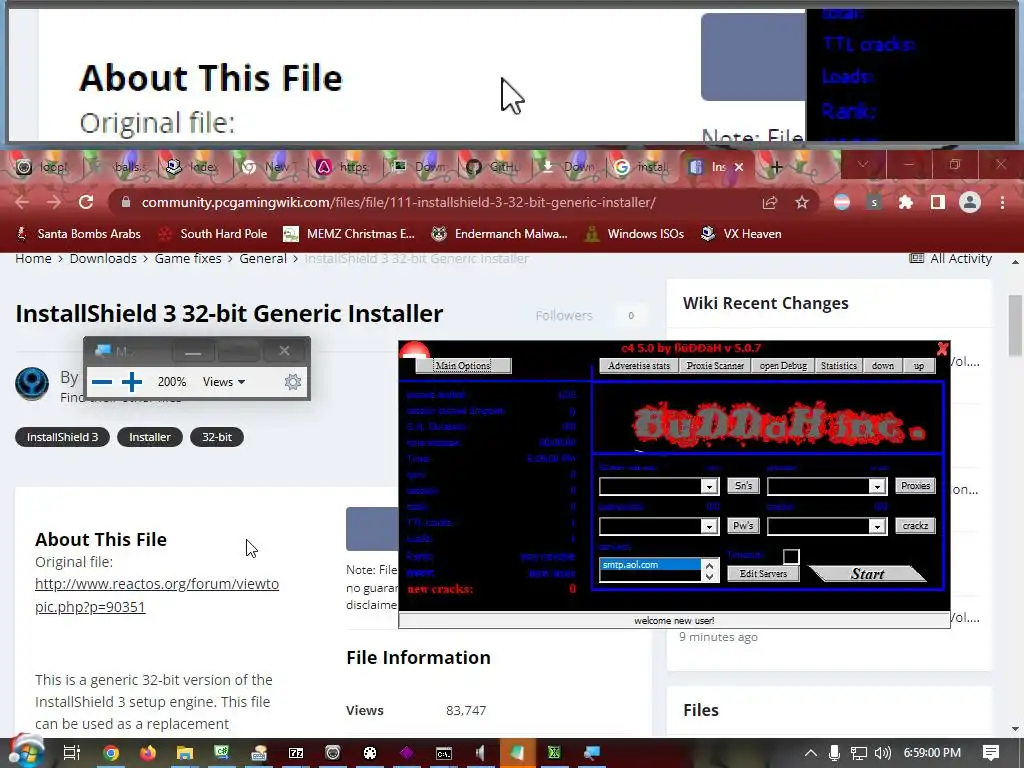Open the Chrome extensions puzzle menu
The height and width of the screenshot is (768, 1024).
[x=906, y=202]
